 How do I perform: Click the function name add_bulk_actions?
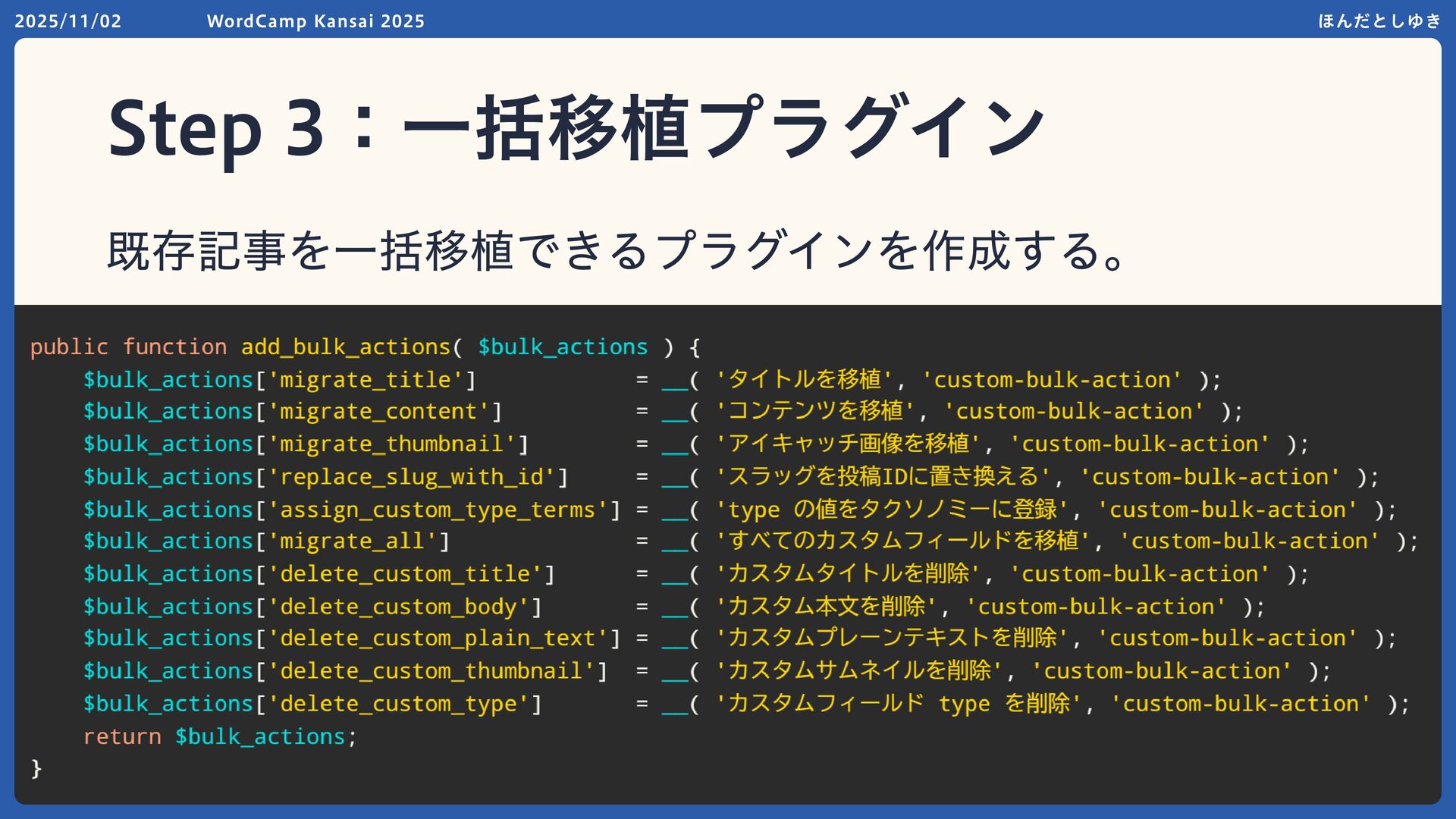346,347
